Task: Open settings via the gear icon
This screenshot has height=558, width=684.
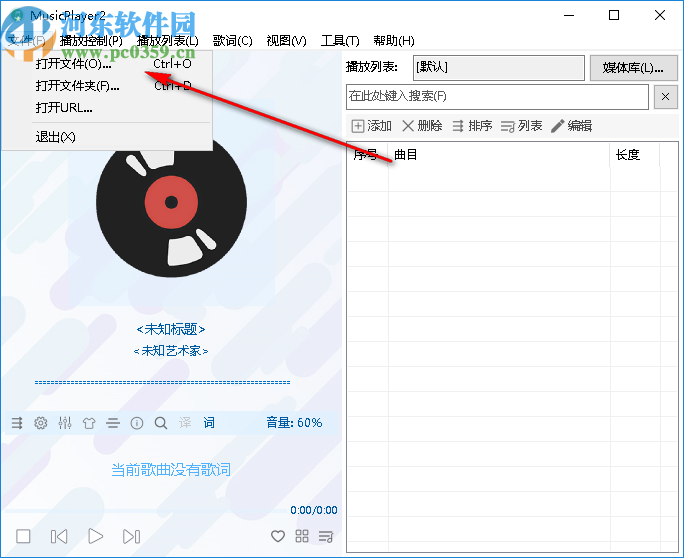Action: 41,423
